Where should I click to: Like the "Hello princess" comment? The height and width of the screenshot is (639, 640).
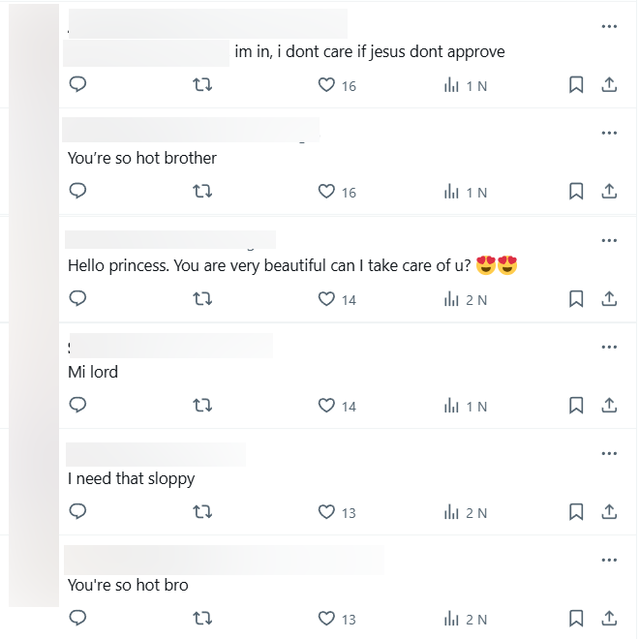pos(326,298)
